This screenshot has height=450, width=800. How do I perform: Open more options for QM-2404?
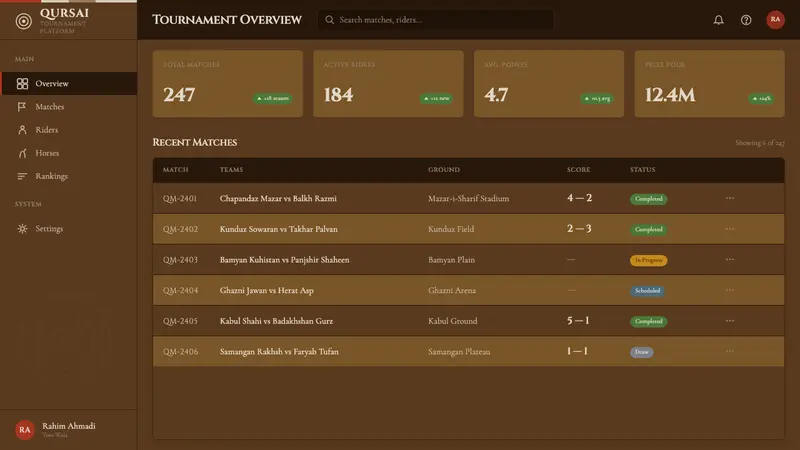pos(730,290)
